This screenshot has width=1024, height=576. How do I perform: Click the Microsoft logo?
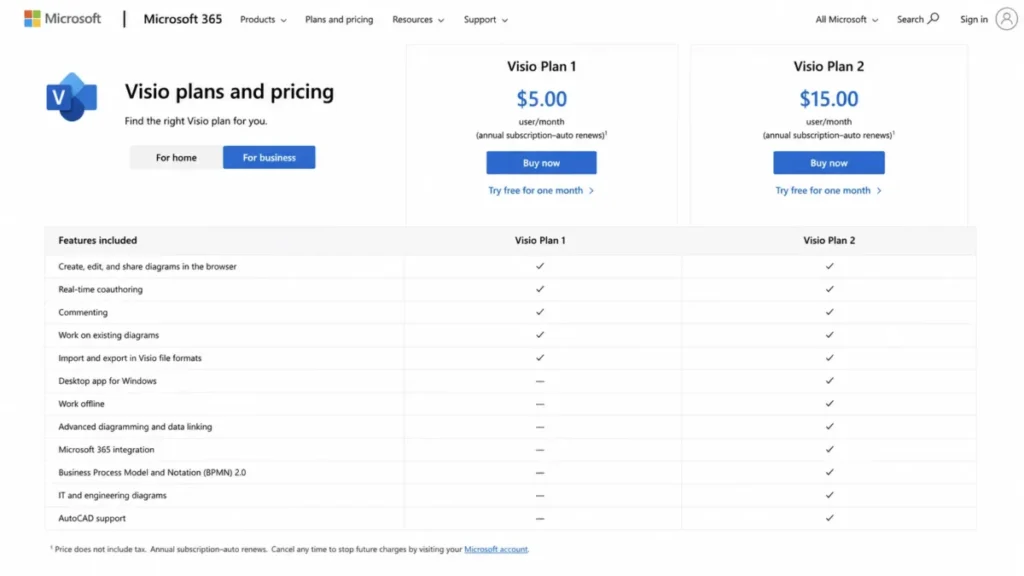tap(63, 19)
